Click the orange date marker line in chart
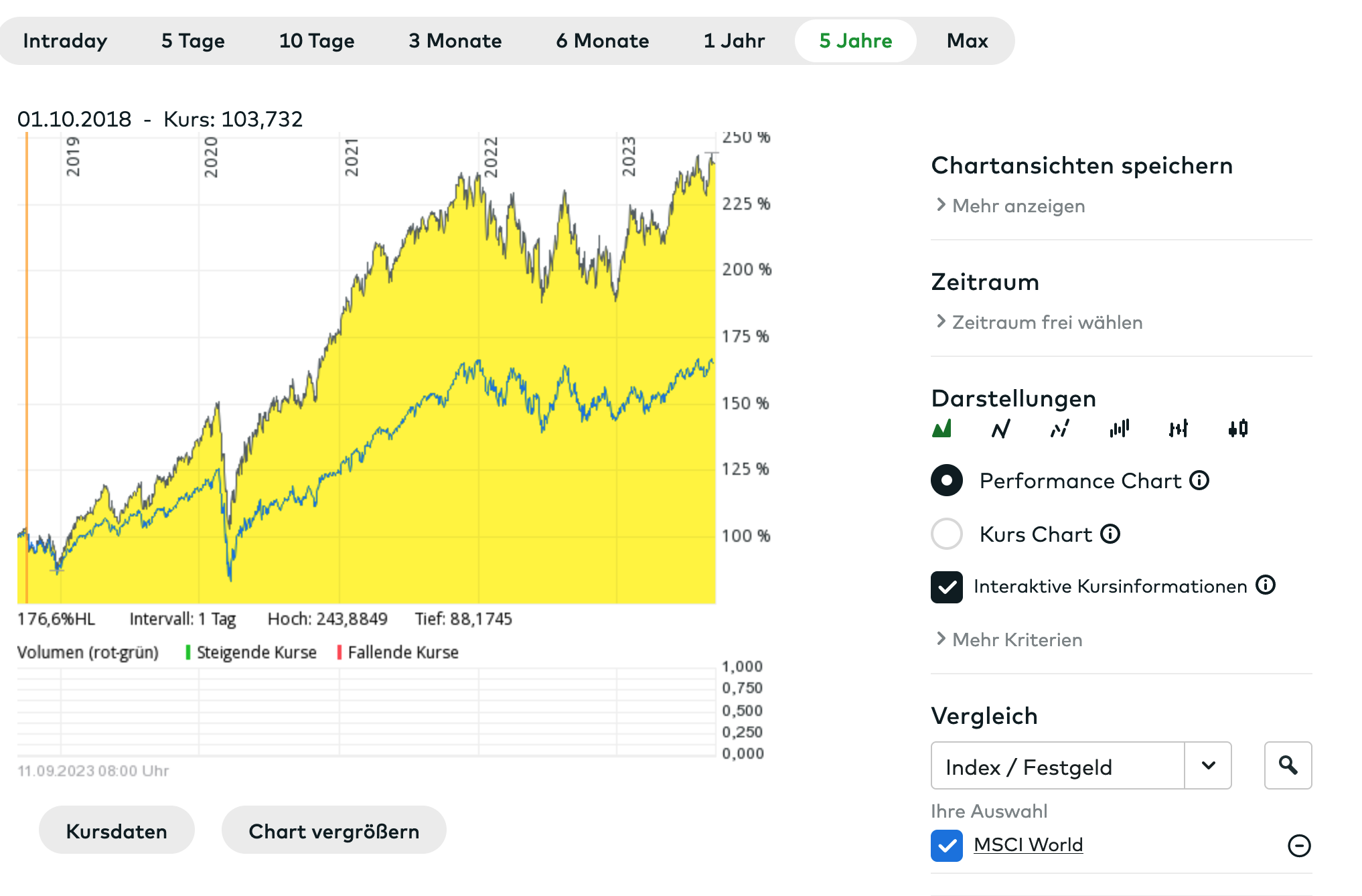 click(27, 368)
